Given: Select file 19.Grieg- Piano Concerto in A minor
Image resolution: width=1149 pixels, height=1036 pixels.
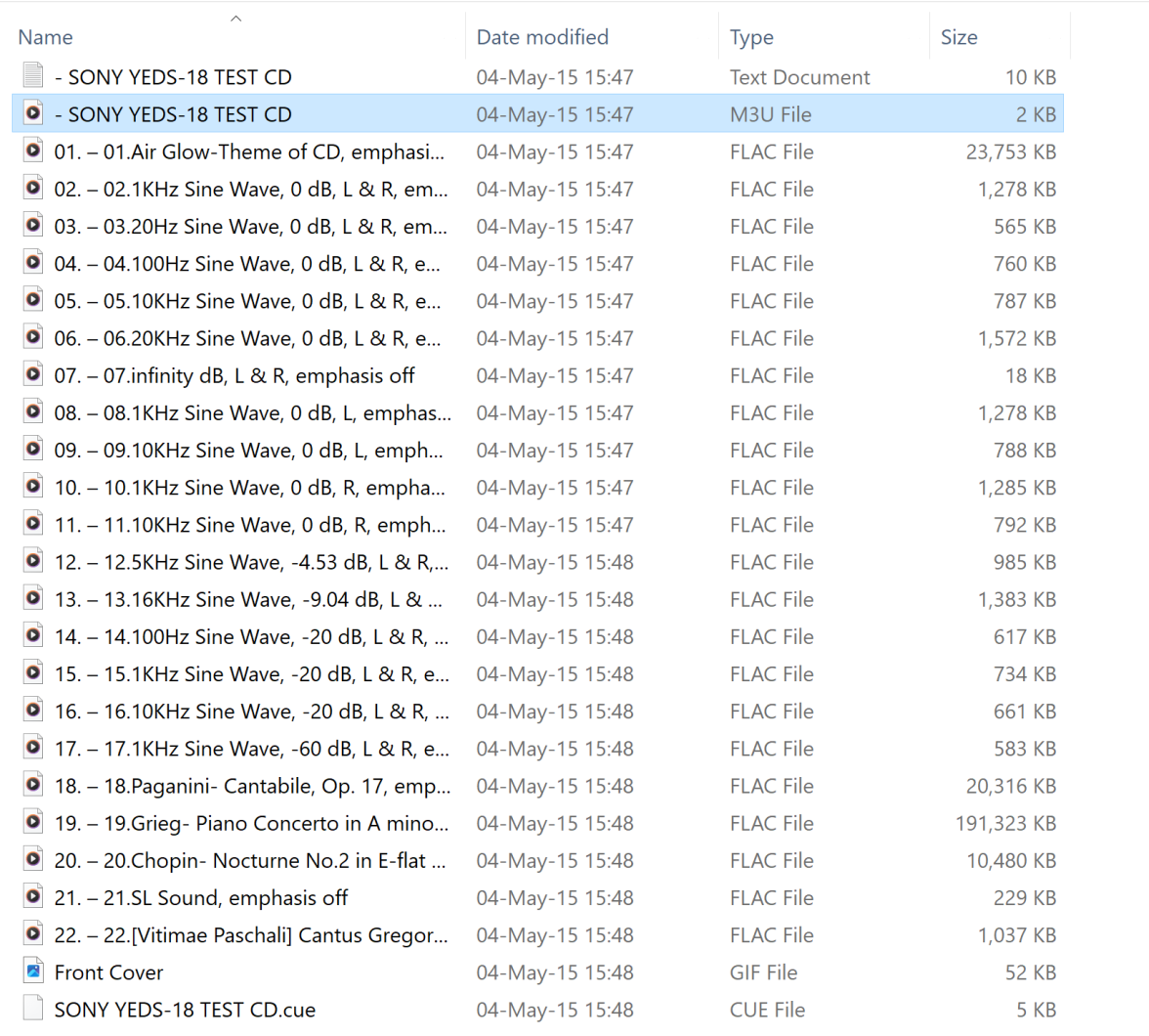Looking at the screenshot, I should [251, 823].
